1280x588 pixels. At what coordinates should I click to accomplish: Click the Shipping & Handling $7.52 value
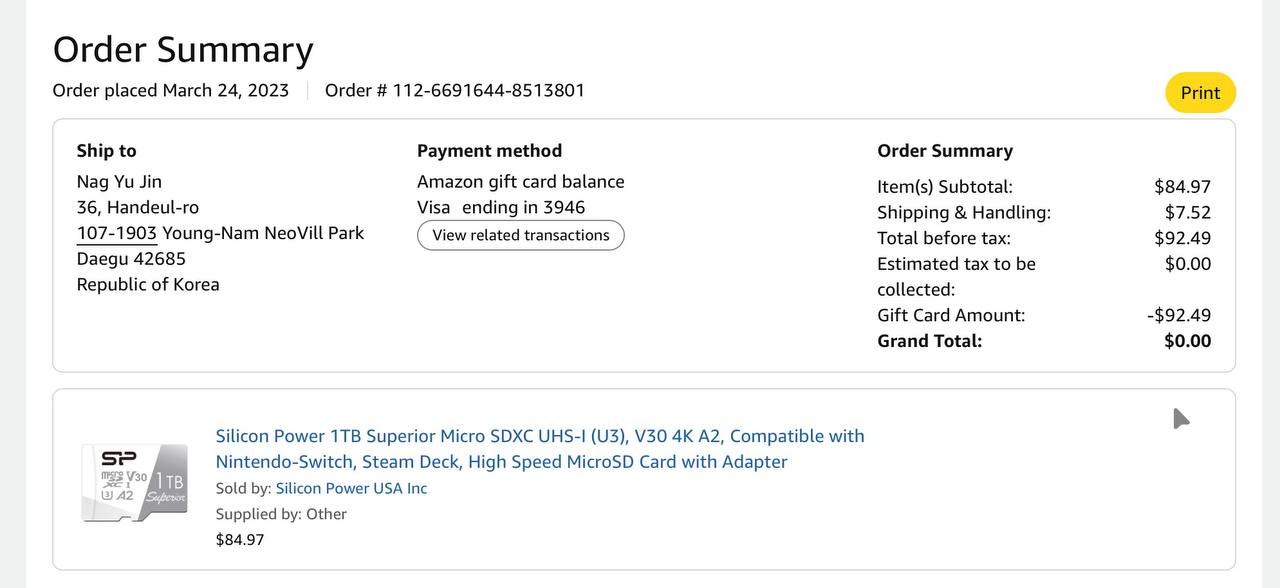point(1187,212)
